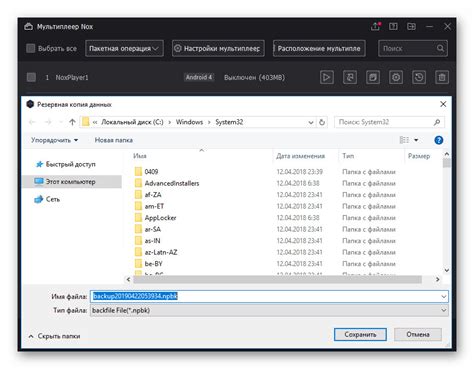Click the view mode icon in dialog toolbar
Screen dimensions: 474x369
[404, 140]
